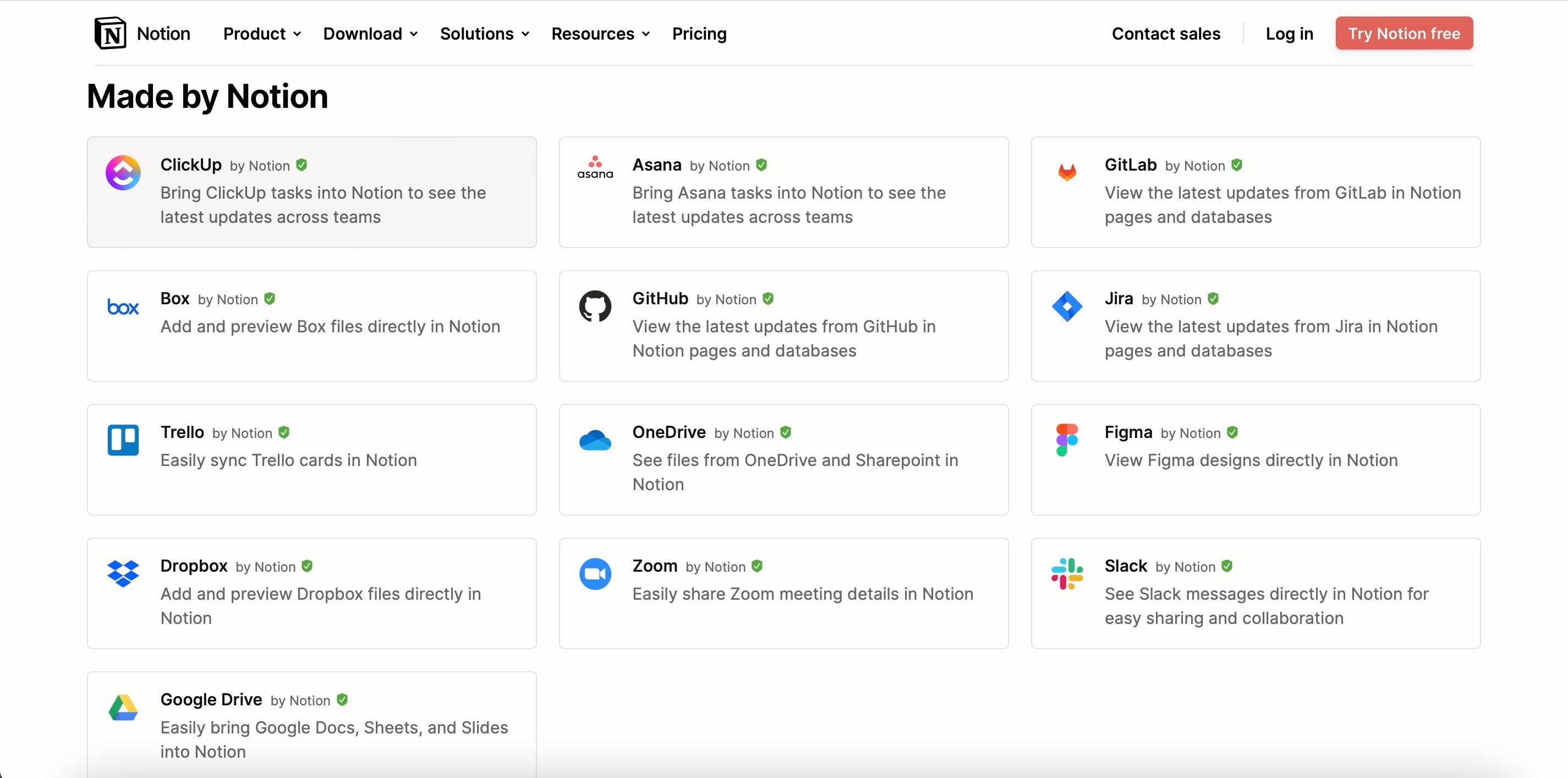
Task: Click the GitLab fox logo icon
Action: point(1067,172)
